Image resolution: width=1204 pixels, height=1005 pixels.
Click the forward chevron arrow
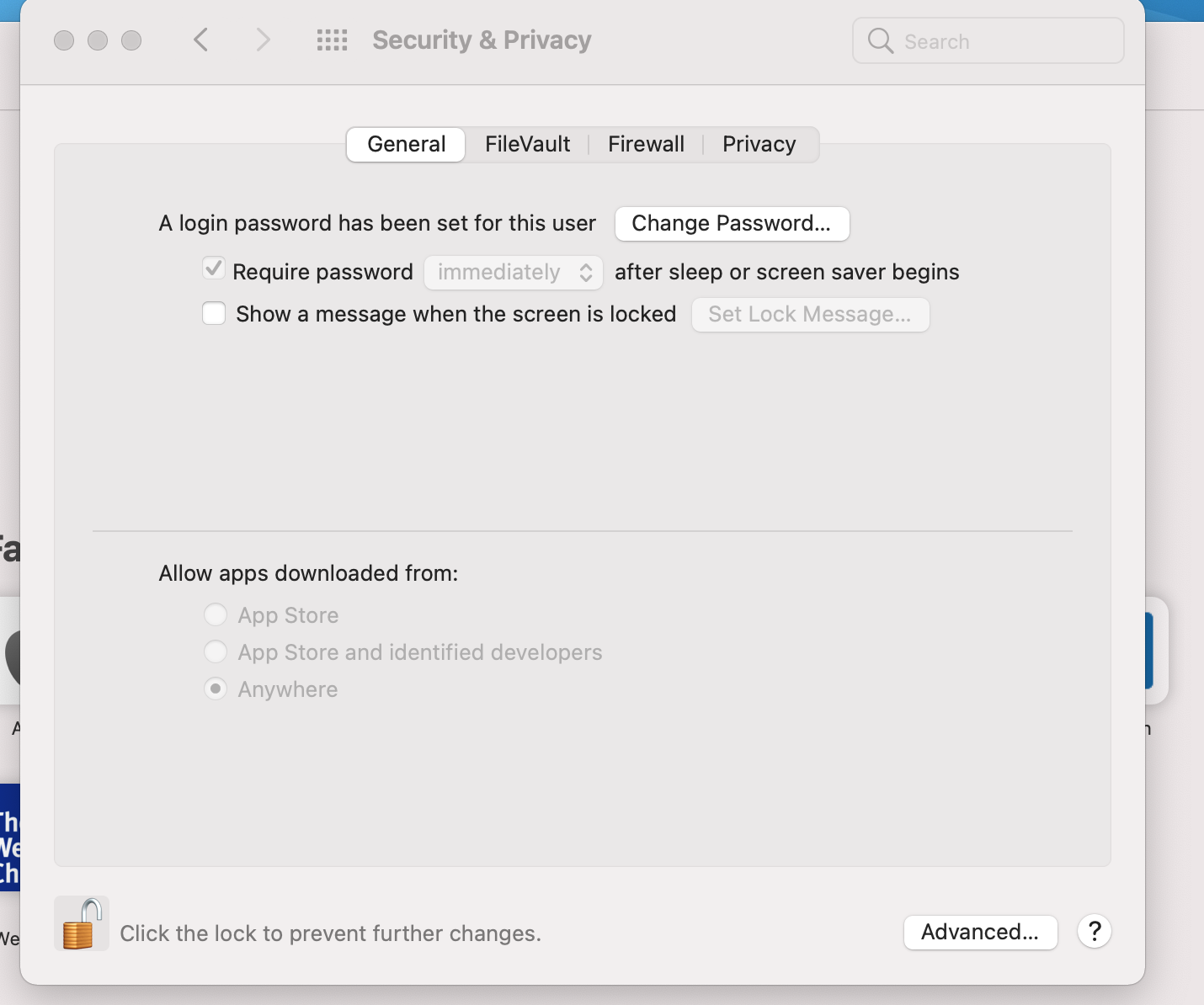(263, 40)
